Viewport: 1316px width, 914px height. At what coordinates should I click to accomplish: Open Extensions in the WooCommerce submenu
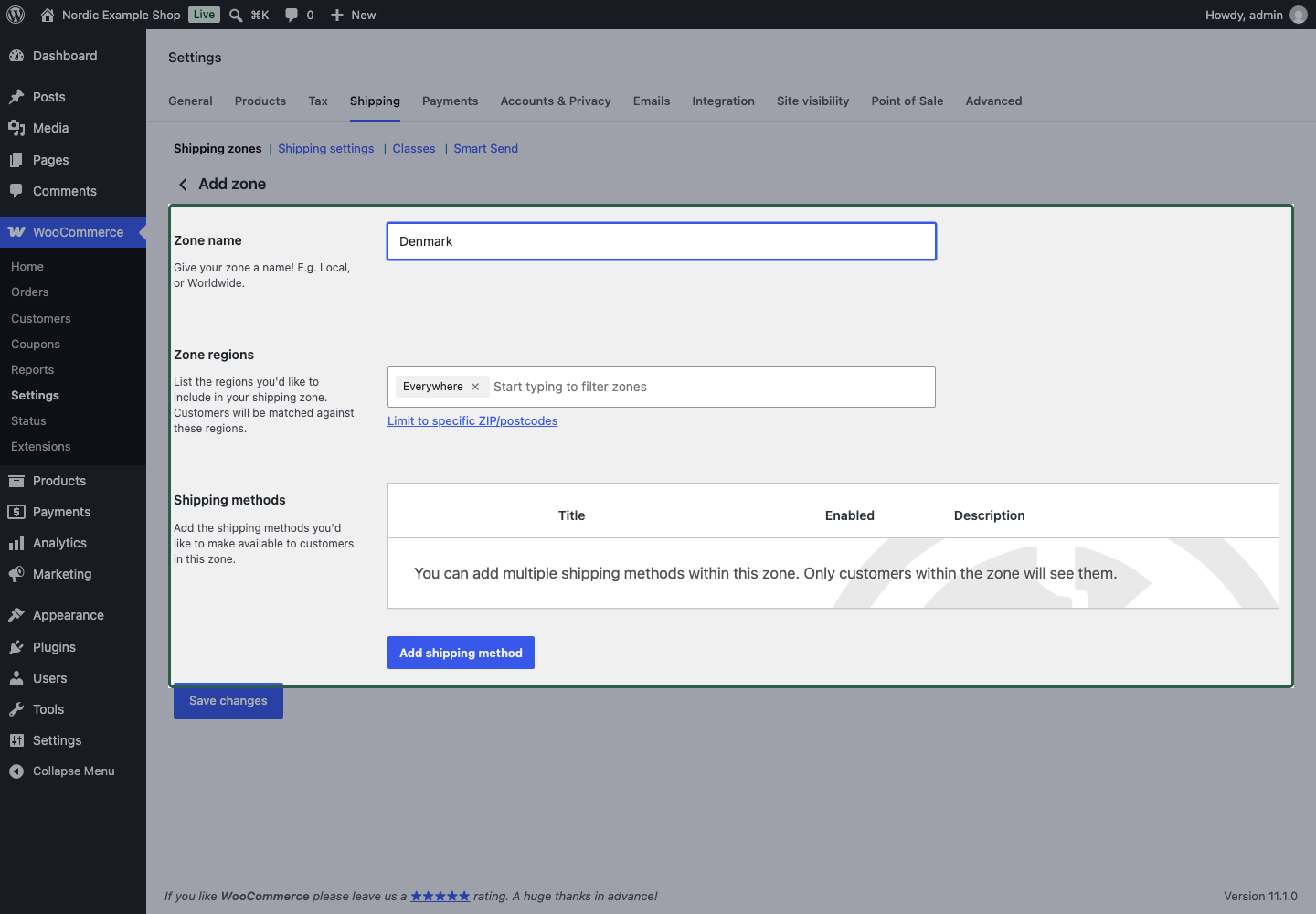[41, 447]
